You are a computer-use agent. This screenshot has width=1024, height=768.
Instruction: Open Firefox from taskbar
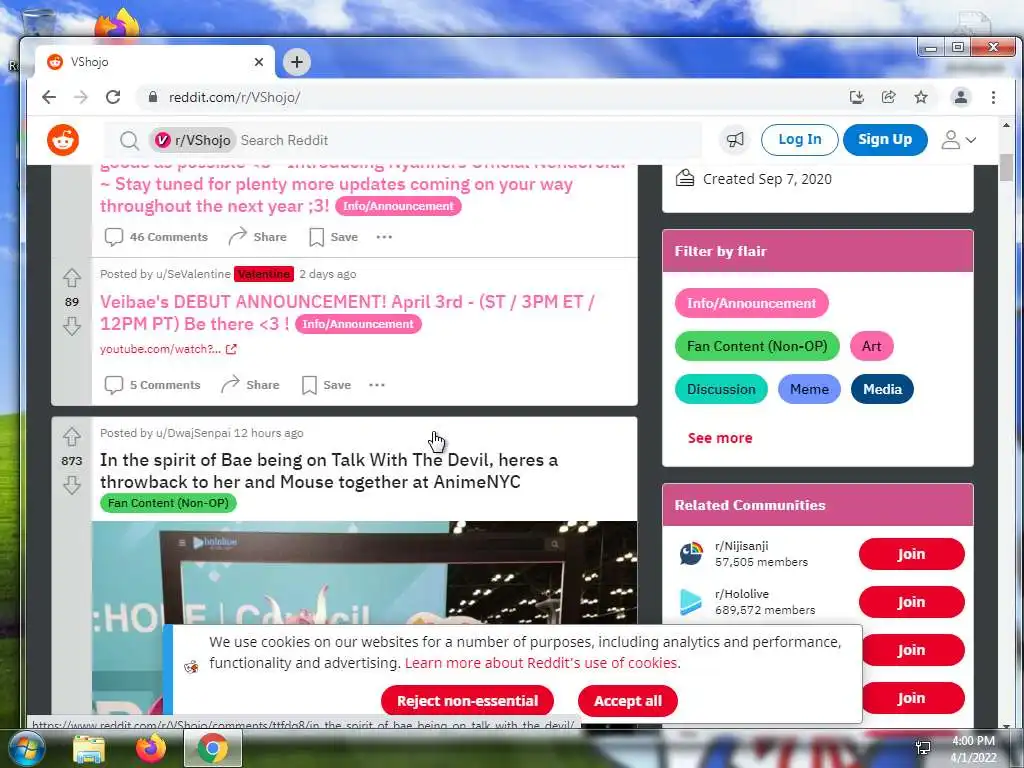(150, 748)
